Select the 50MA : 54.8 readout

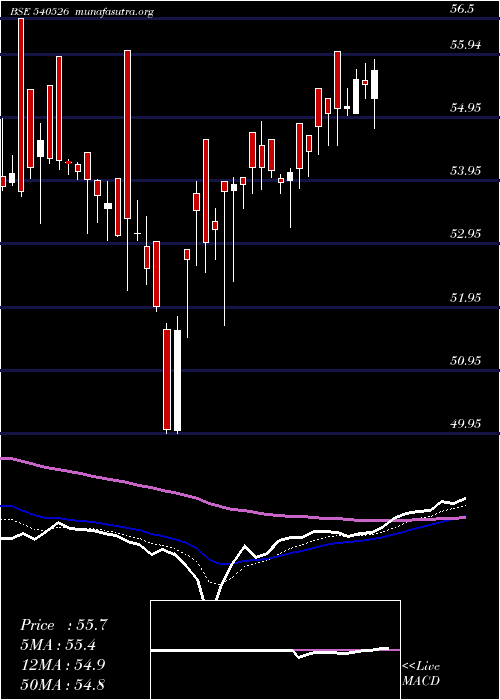(x=62, y=684)
